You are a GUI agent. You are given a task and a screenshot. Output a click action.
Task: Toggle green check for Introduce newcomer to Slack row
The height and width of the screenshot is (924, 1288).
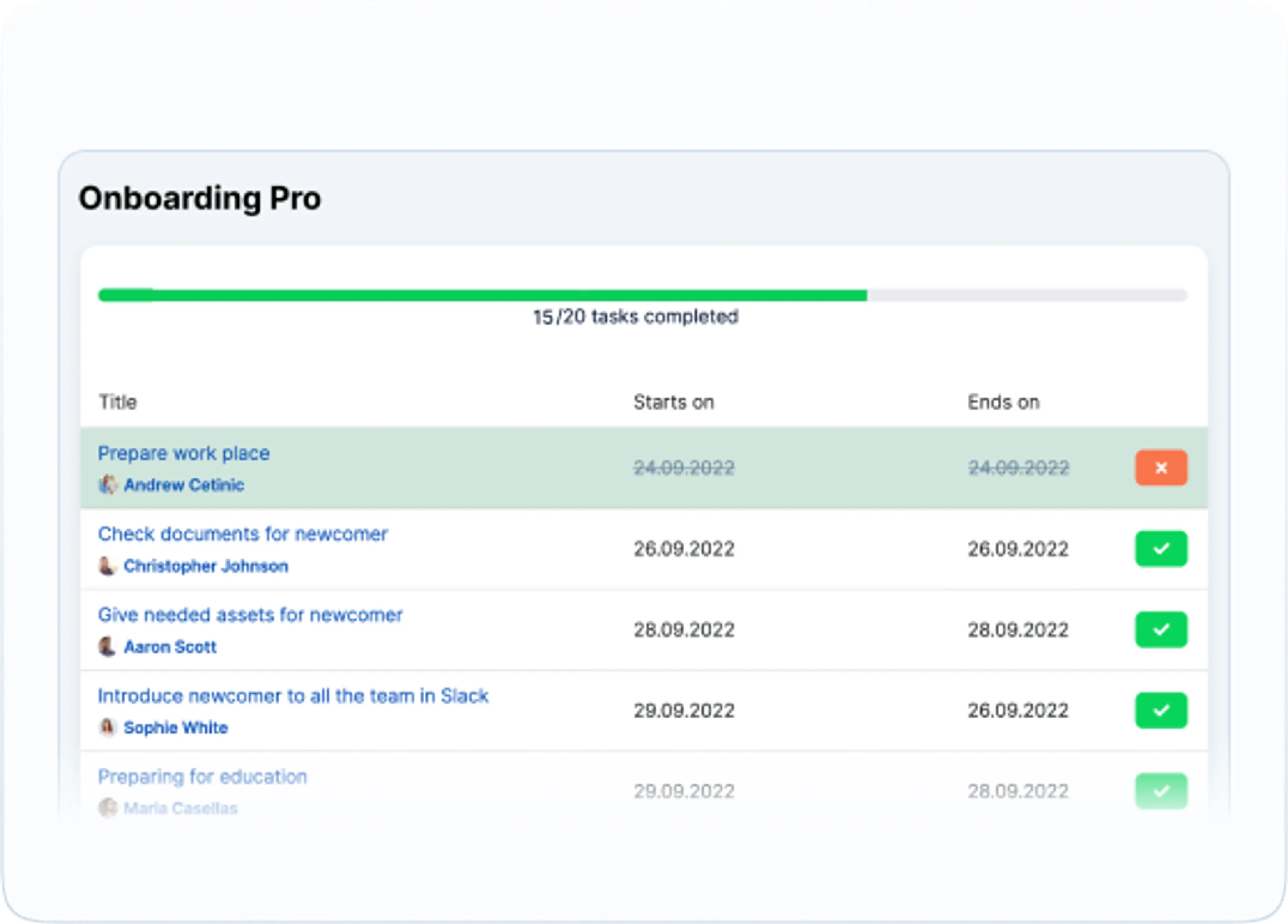(x=1161, y=710)
